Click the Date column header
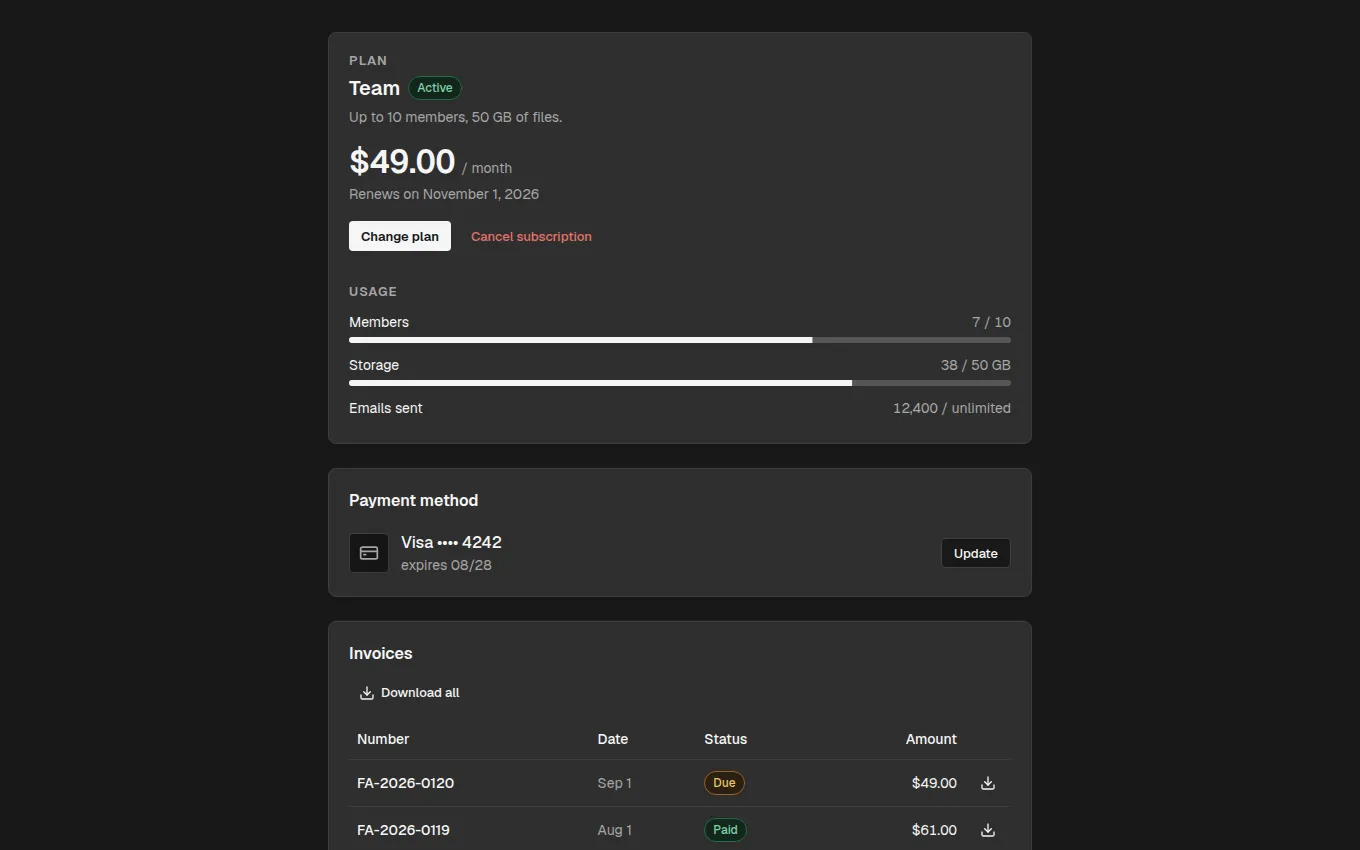The image size is (1360, 850). [613, 739]
